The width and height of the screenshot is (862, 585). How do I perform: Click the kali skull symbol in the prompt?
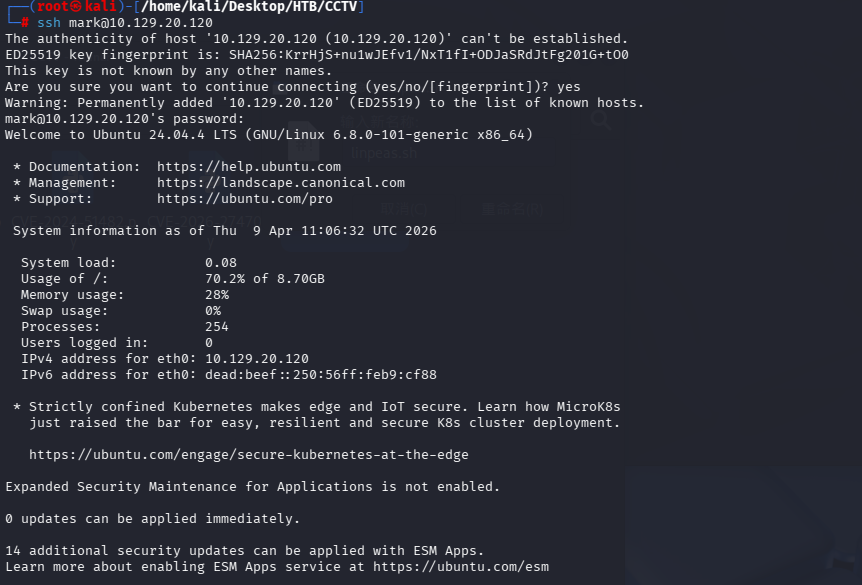[x=76, y=7]
